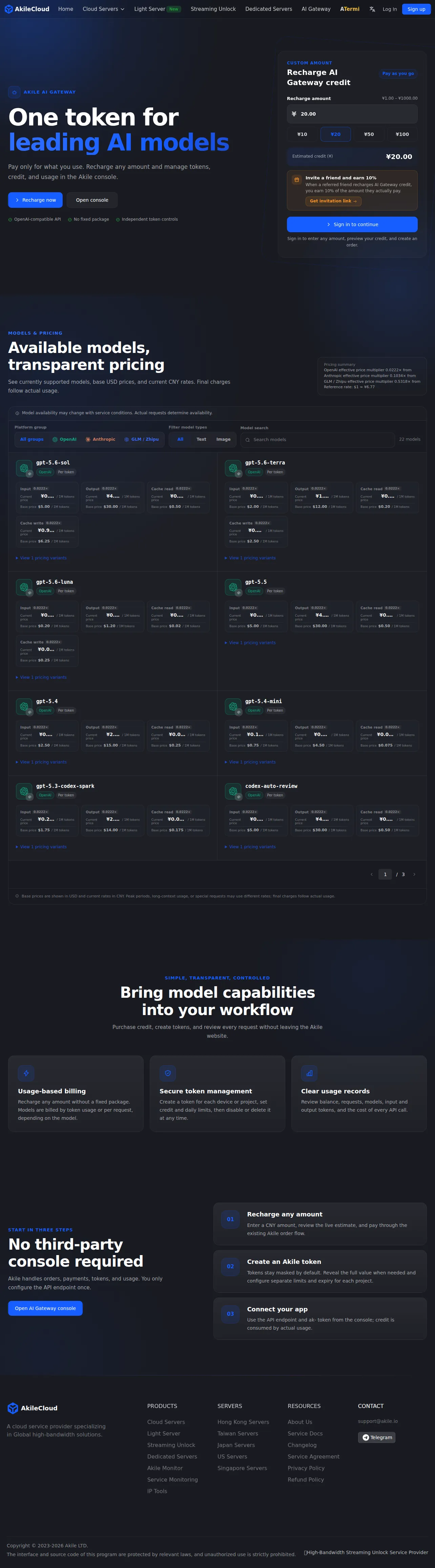435x1568 pixels.
Task: Click the Get invitation link
Action: point(333,201)
